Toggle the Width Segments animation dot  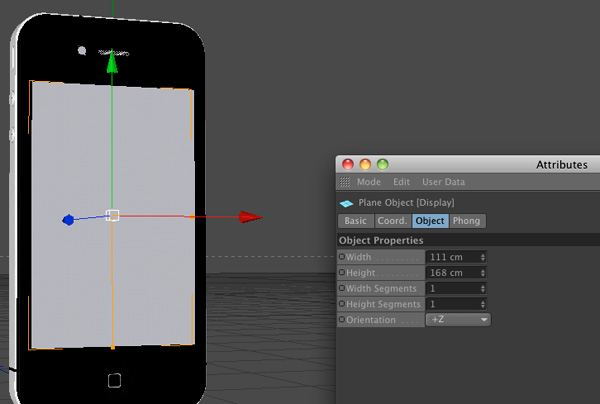point(342,288)
